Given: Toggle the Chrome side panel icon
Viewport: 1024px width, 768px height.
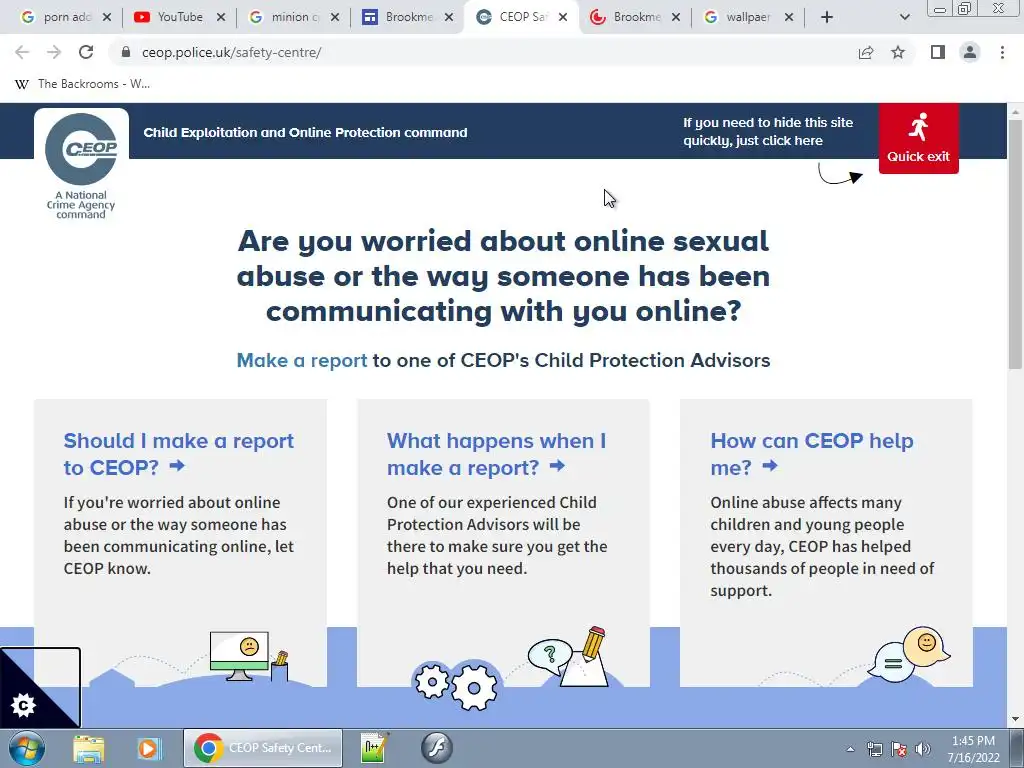Looking at the screenshot, I should coord(938,52).
